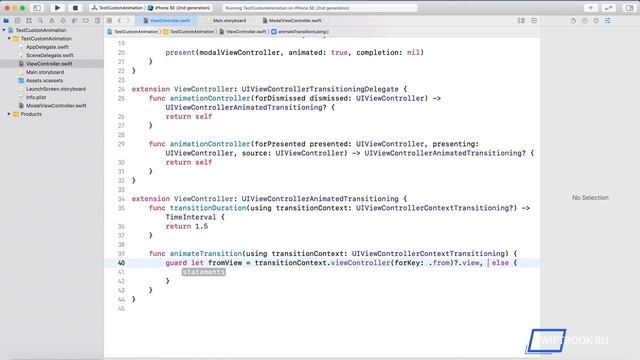Click line number 34 in the gutter

point(121,199)
